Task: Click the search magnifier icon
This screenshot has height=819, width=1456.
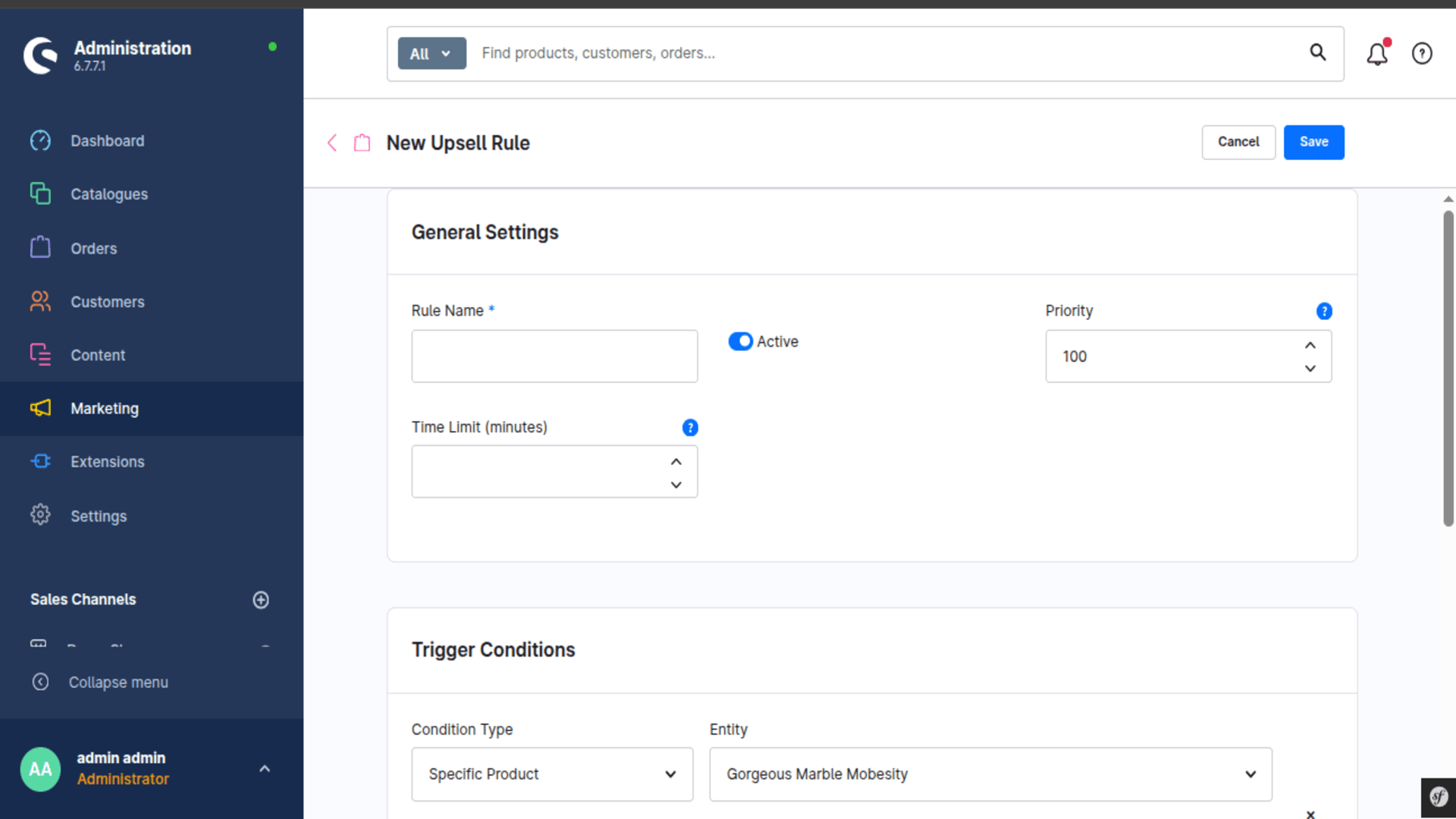Action: (x=1318, y=52)
